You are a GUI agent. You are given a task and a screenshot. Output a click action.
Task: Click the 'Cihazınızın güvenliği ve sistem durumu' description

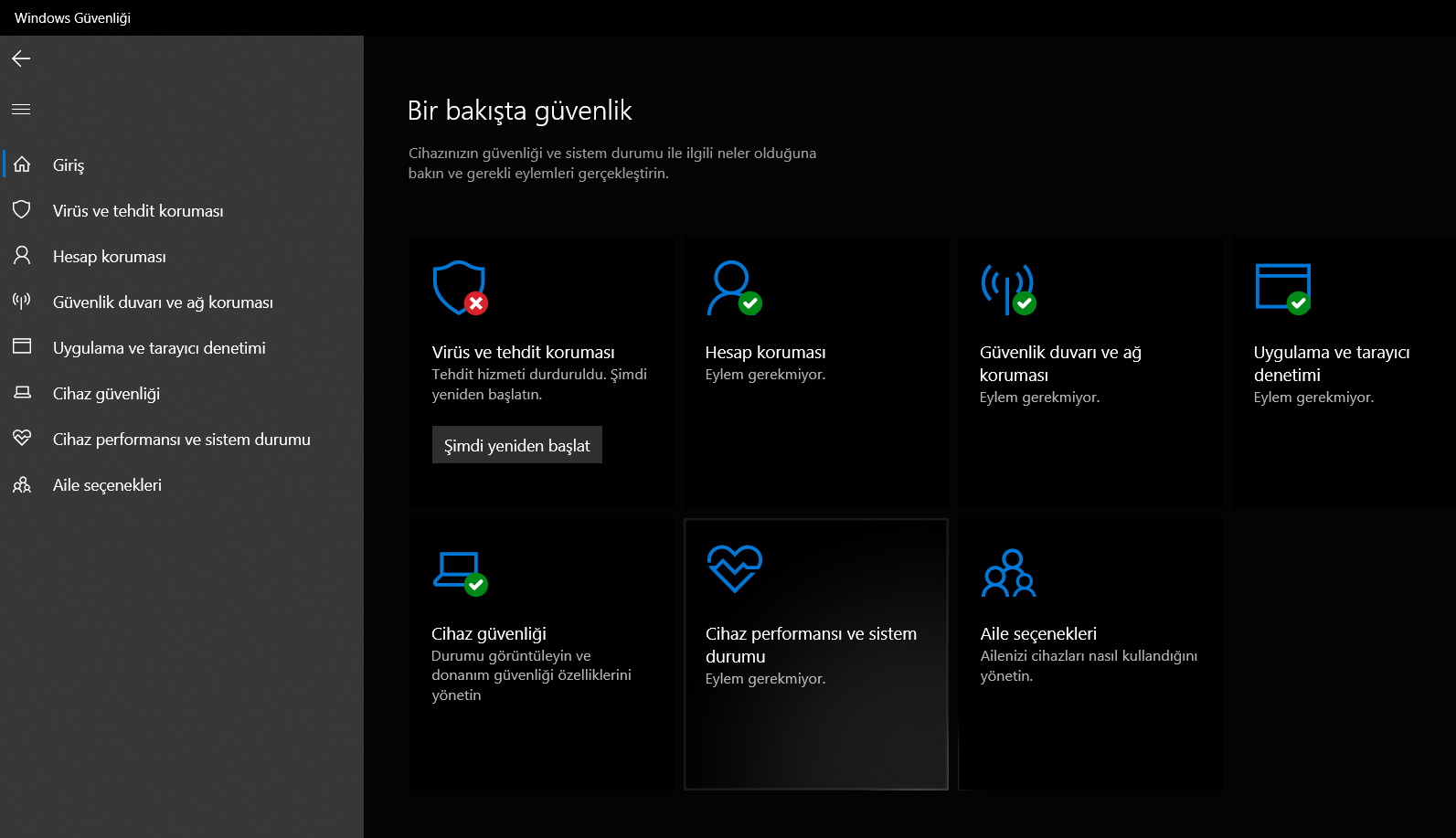612,163
